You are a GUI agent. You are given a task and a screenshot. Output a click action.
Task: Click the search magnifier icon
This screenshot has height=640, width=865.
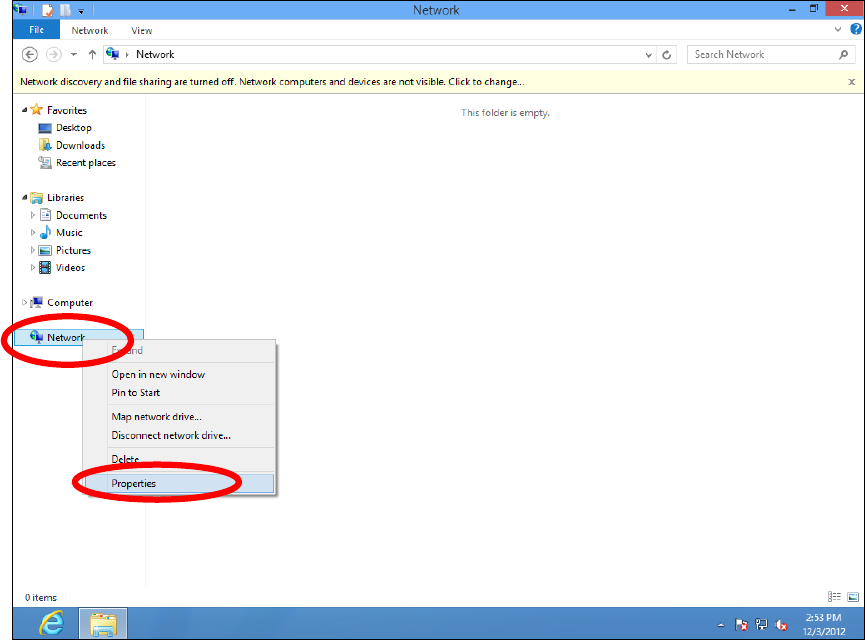(x=843, y=54)
